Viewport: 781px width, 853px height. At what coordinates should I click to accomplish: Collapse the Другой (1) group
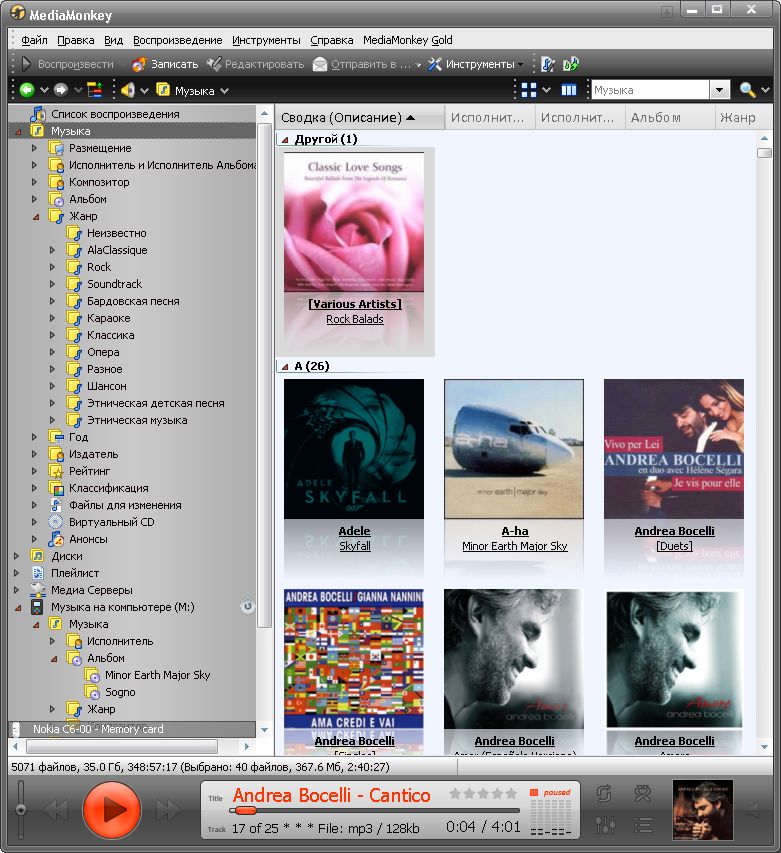tap(284, 139)
